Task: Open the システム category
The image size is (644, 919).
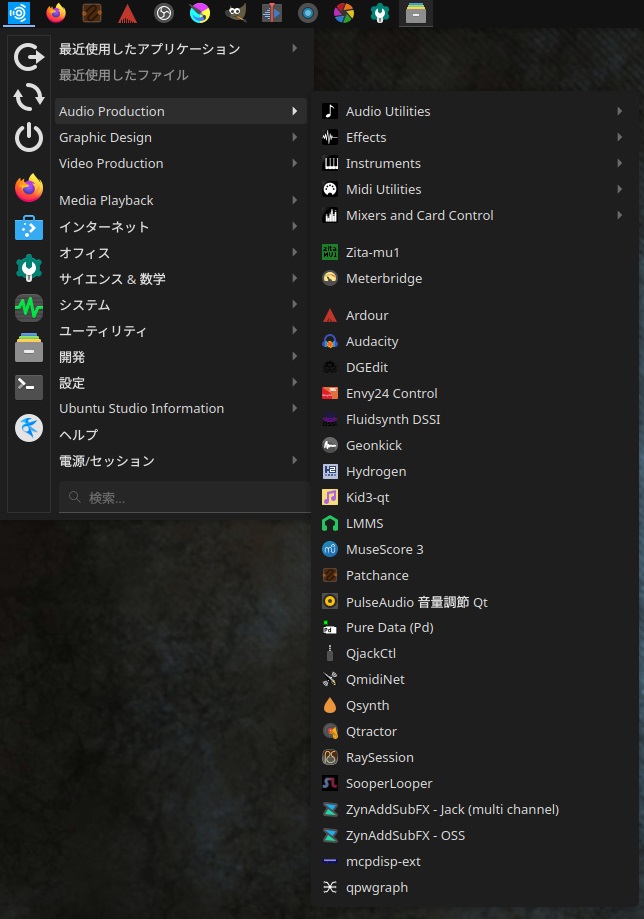Action: coord(180,305)
